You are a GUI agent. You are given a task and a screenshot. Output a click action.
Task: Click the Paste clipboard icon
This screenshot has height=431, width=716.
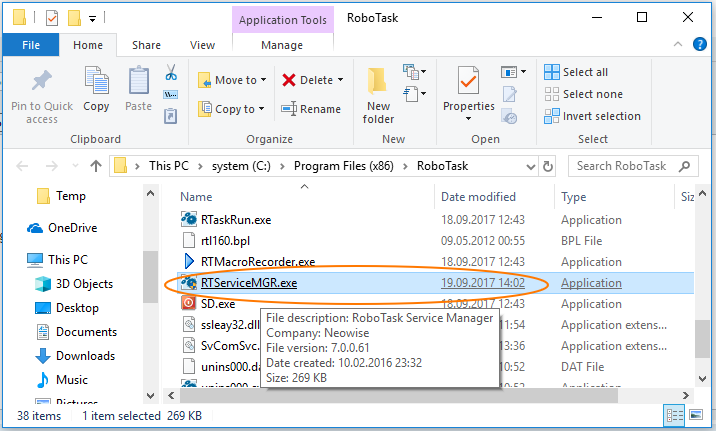[x=138, y=81]
